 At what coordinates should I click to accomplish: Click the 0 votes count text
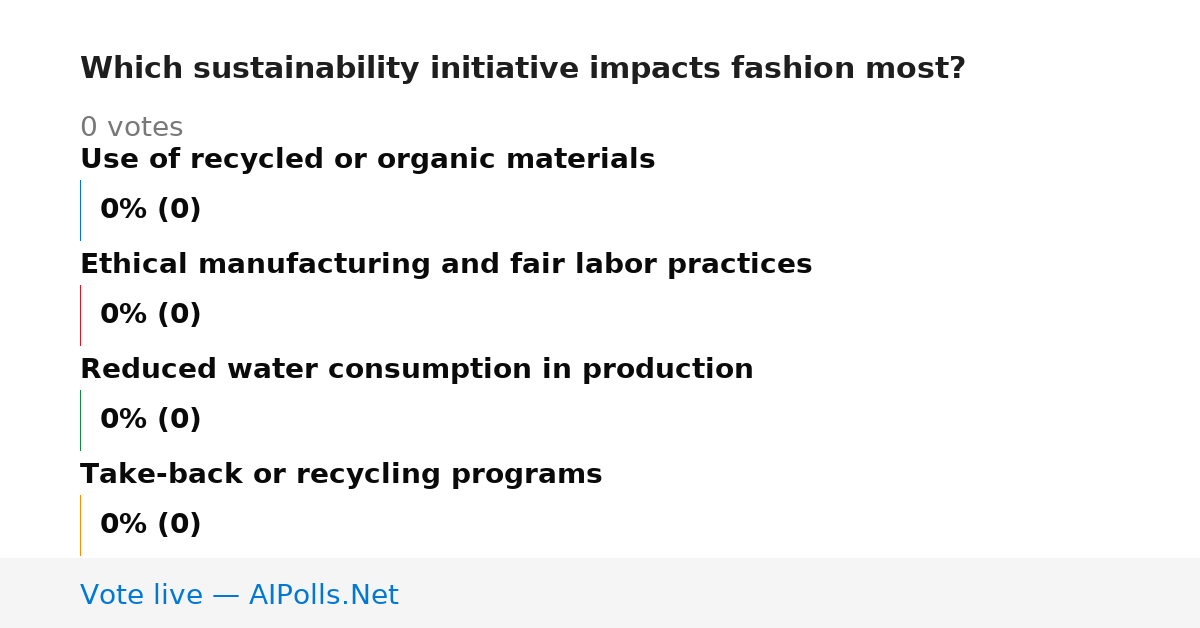click(x=131, y=128)
